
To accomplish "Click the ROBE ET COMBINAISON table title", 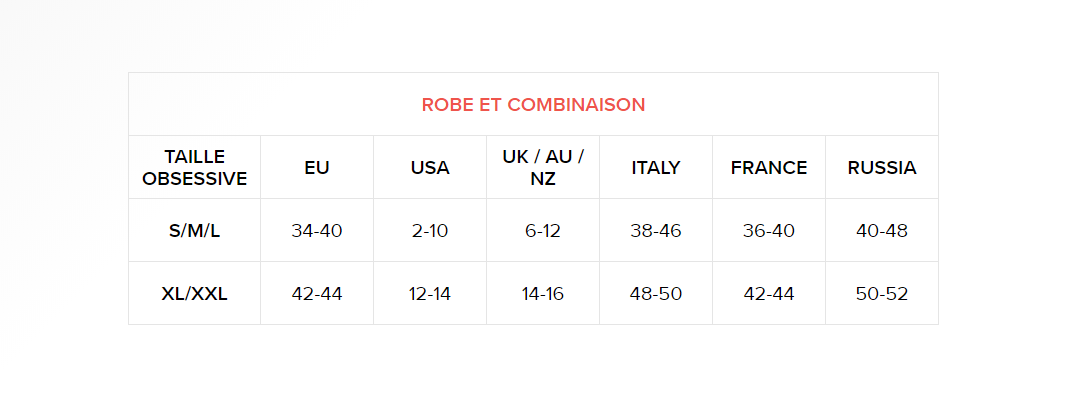I will (533, 104).
